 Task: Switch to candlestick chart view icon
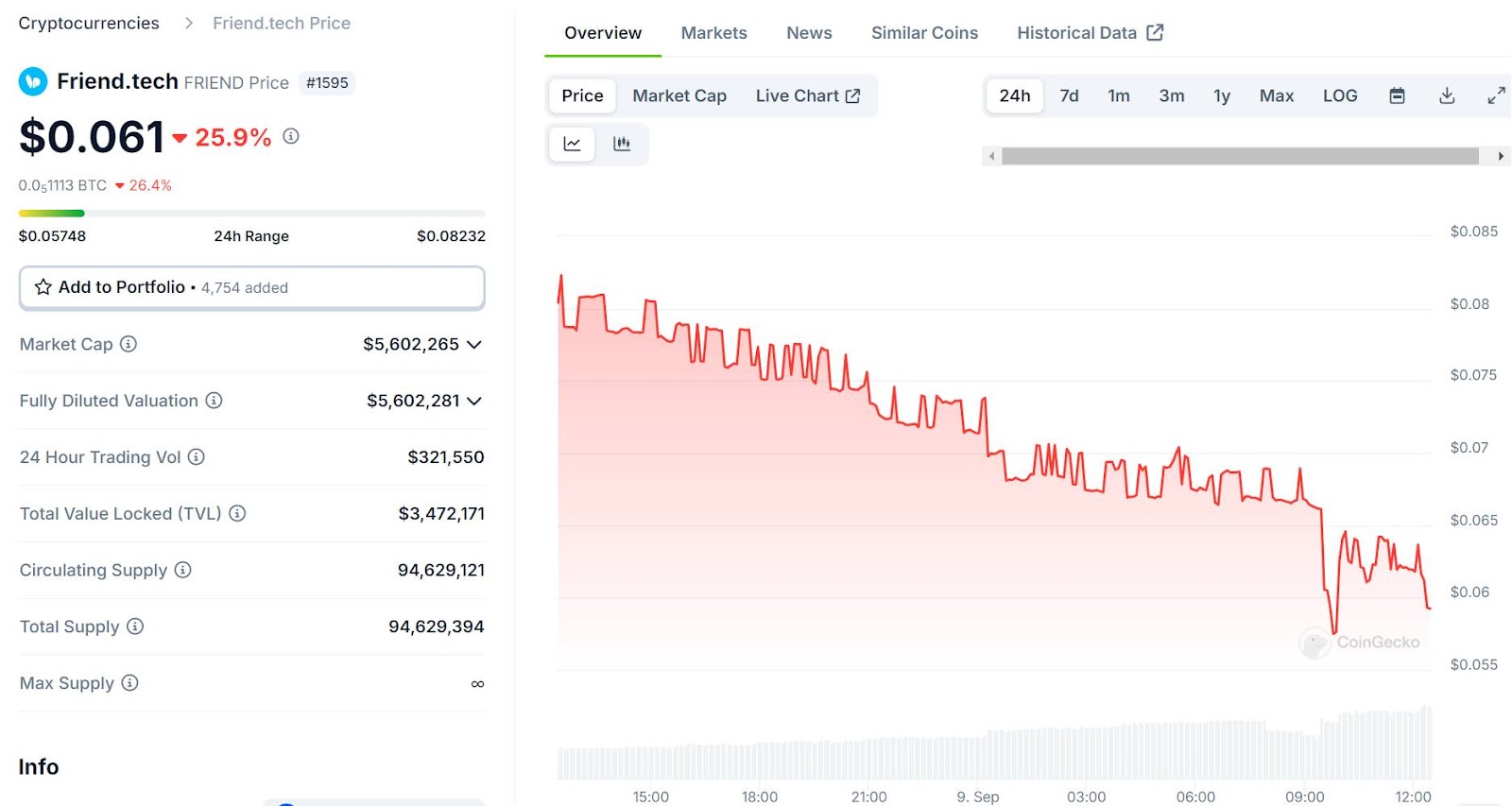(622, 144)
